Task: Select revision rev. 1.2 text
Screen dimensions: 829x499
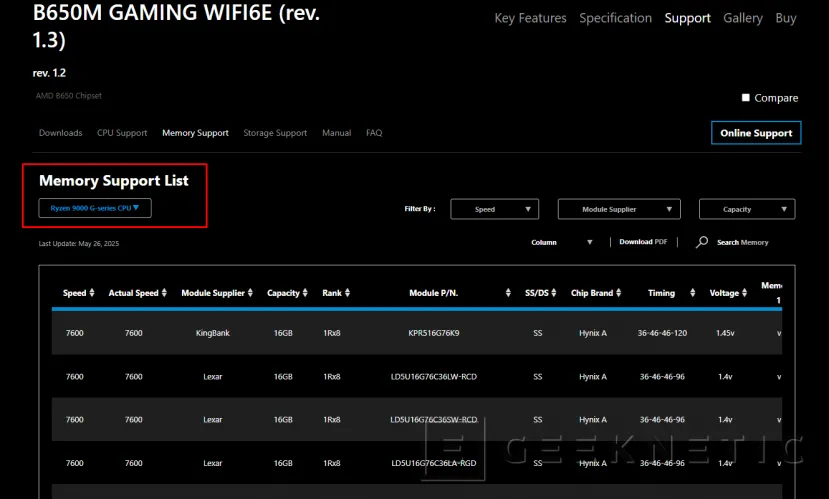Action: coord(49,73)
